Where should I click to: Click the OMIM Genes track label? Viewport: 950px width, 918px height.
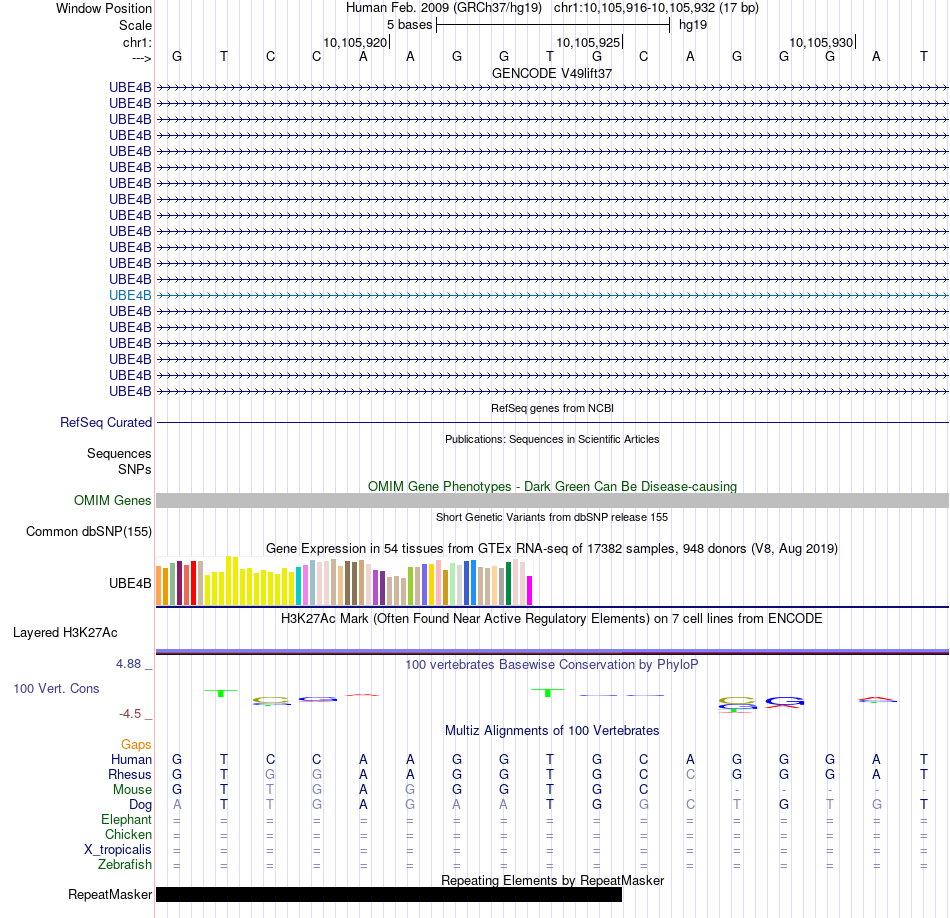[112, 501]
